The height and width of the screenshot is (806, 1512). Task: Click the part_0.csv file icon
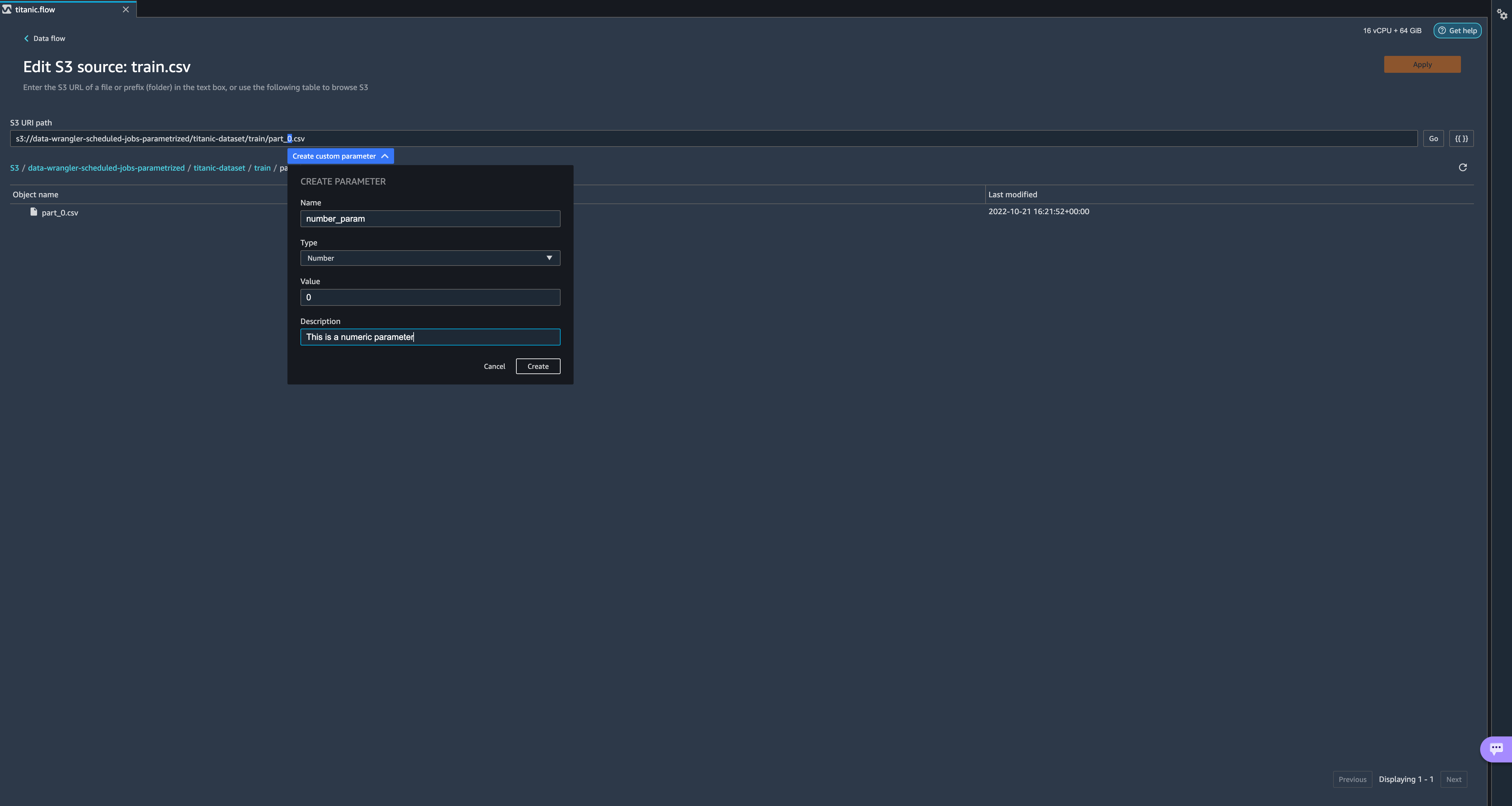(x=34, y=212)
